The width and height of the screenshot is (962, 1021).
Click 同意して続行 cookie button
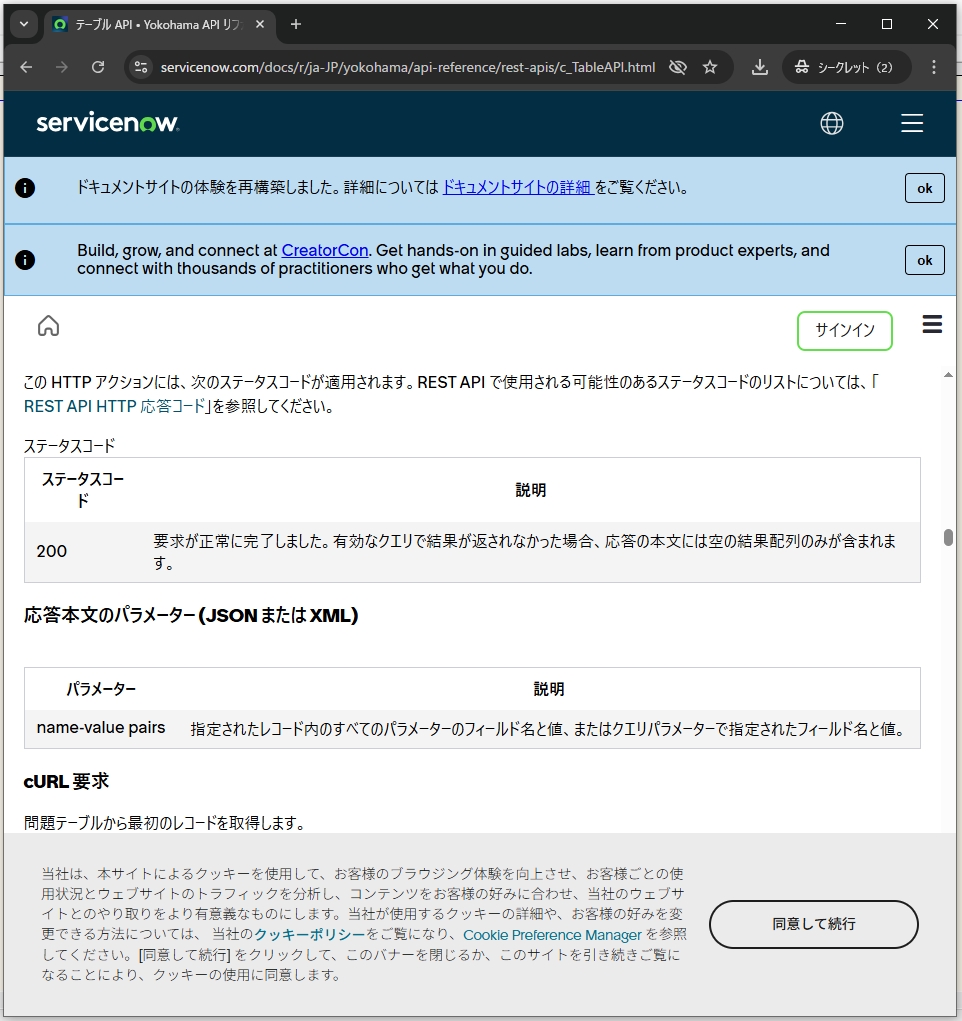[x=813, y=924]
